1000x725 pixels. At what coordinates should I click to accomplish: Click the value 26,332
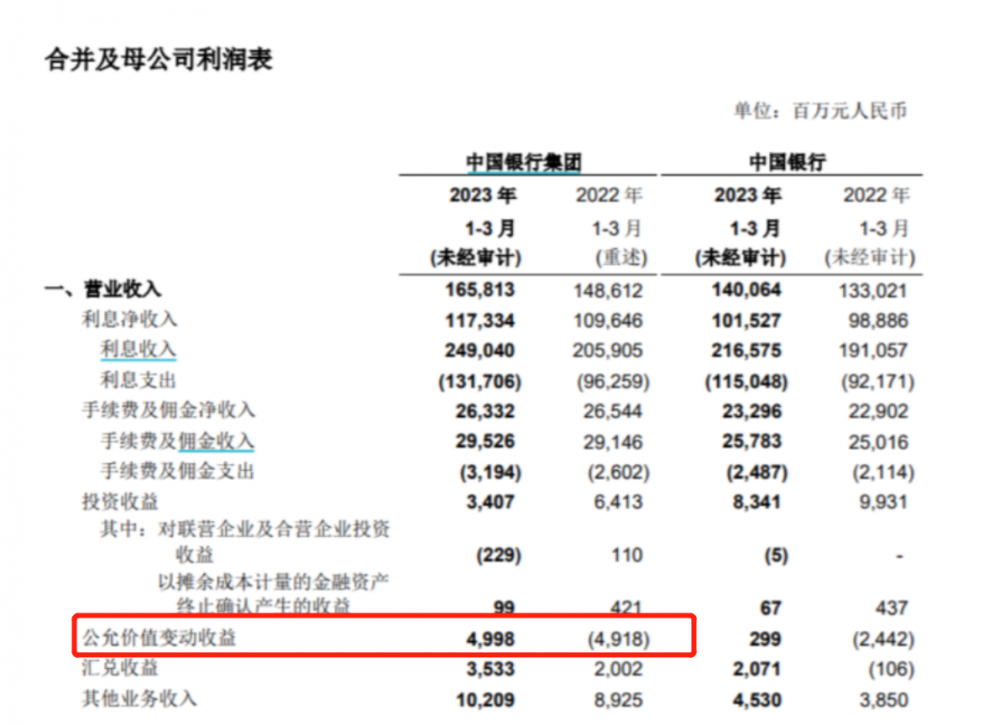[x=485, y=411]
